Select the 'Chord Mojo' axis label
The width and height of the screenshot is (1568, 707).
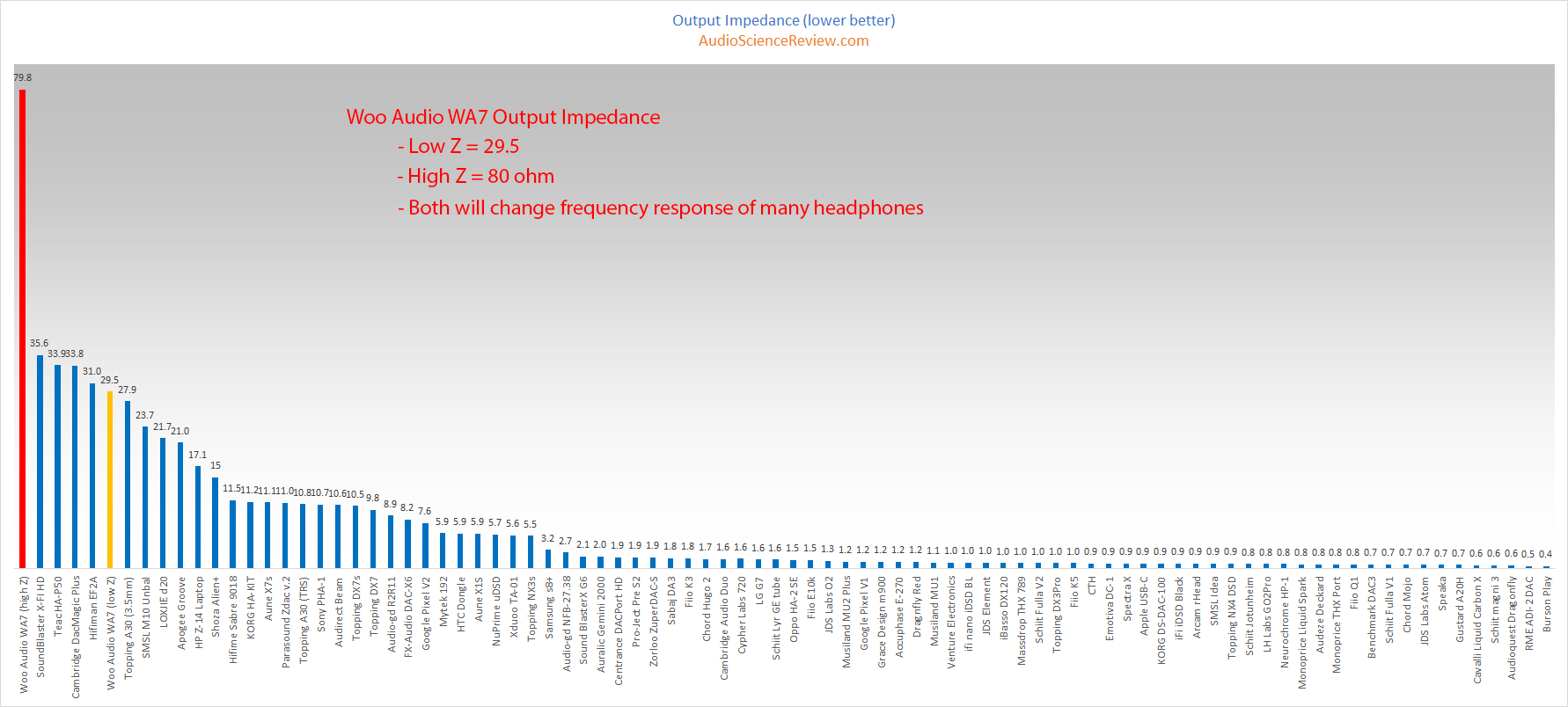coord(1407,605)
